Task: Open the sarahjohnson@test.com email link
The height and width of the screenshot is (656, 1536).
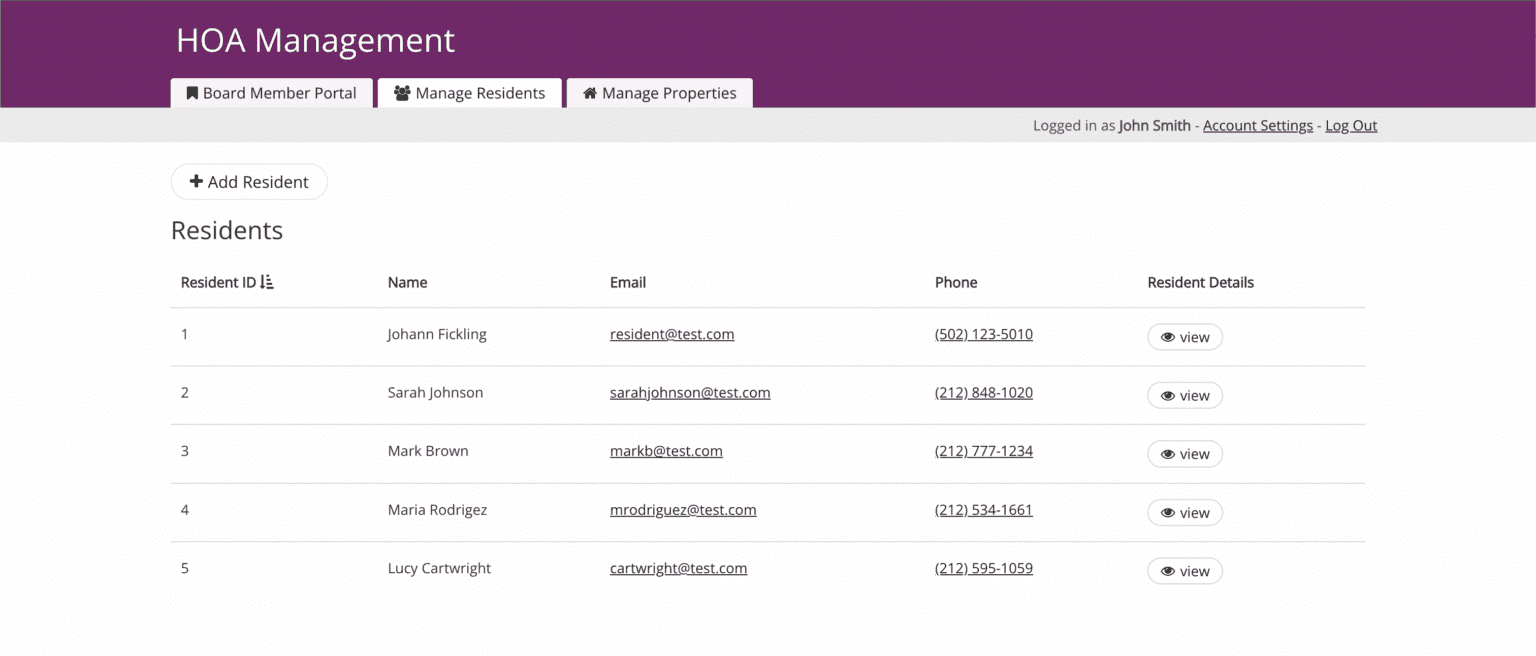Action: [x=690, y=392]
